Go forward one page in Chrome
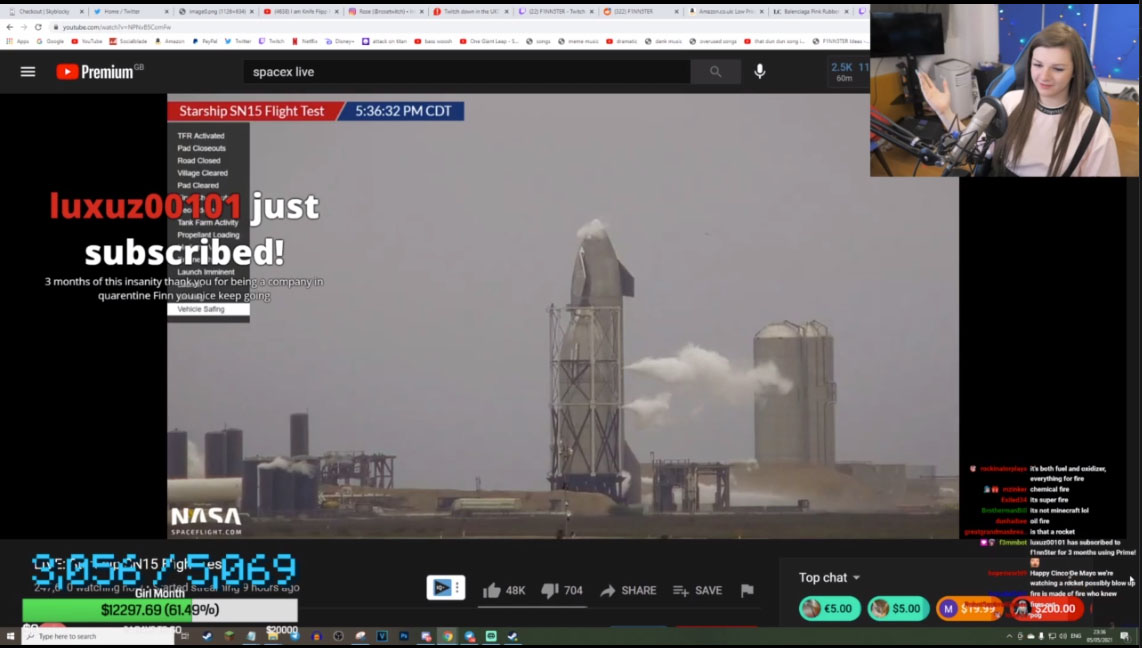The width and height of the screenshot is (1142, 648). coord(23,27)
